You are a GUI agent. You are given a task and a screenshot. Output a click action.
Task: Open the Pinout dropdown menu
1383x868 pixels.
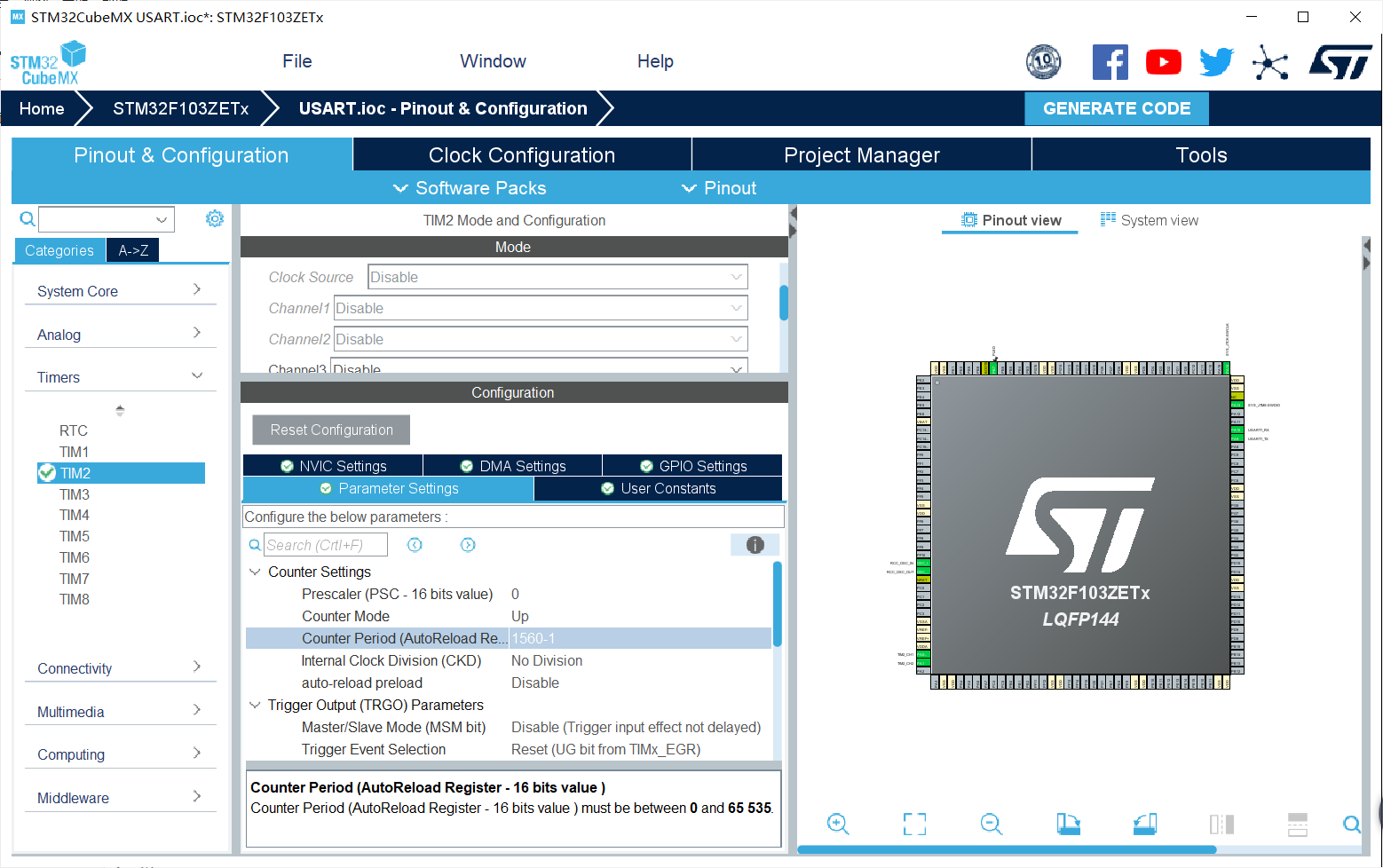click(x=719, y=188)
